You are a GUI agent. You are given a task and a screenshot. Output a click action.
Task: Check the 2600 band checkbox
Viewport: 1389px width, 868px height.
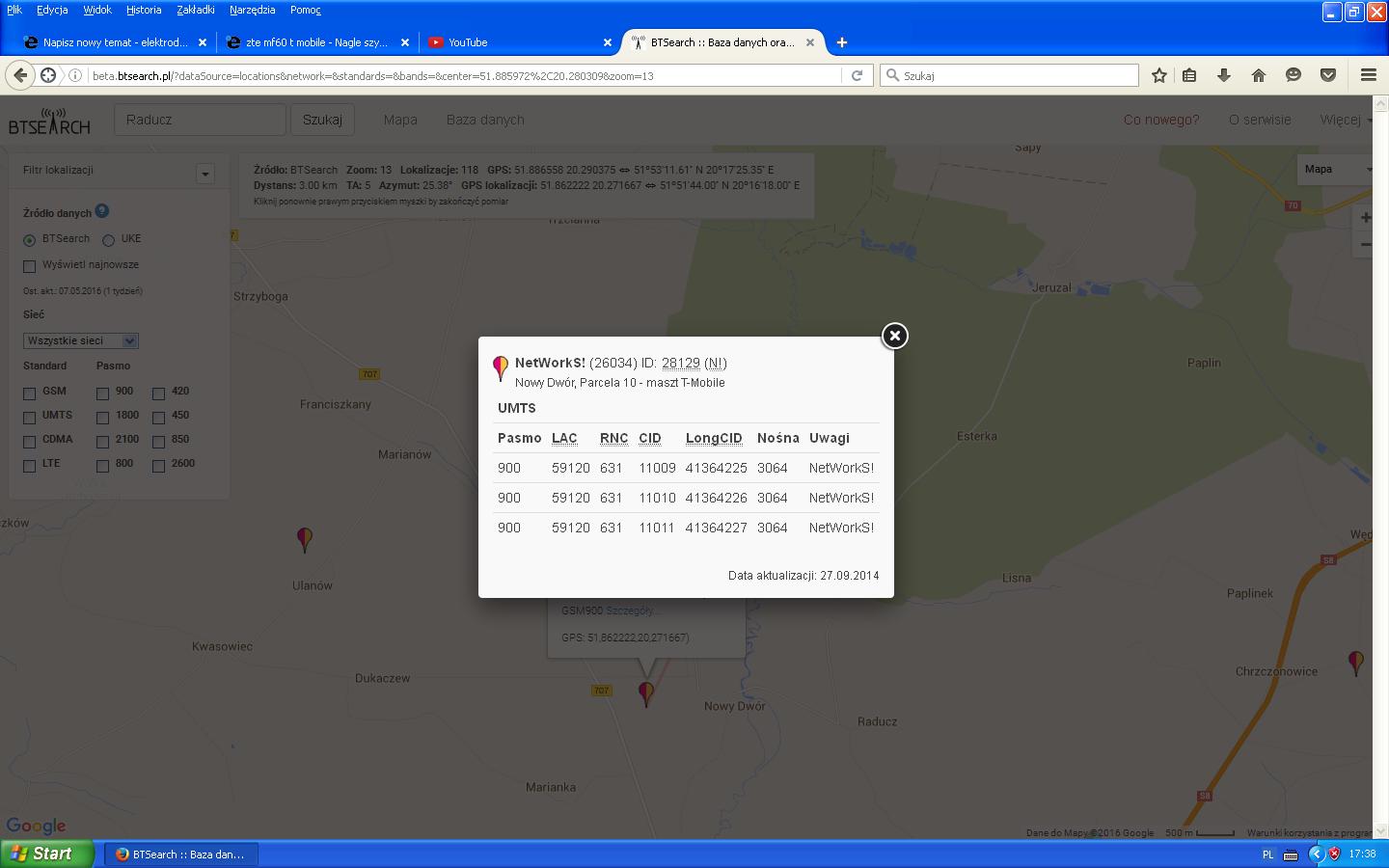(x=158, y=465)
